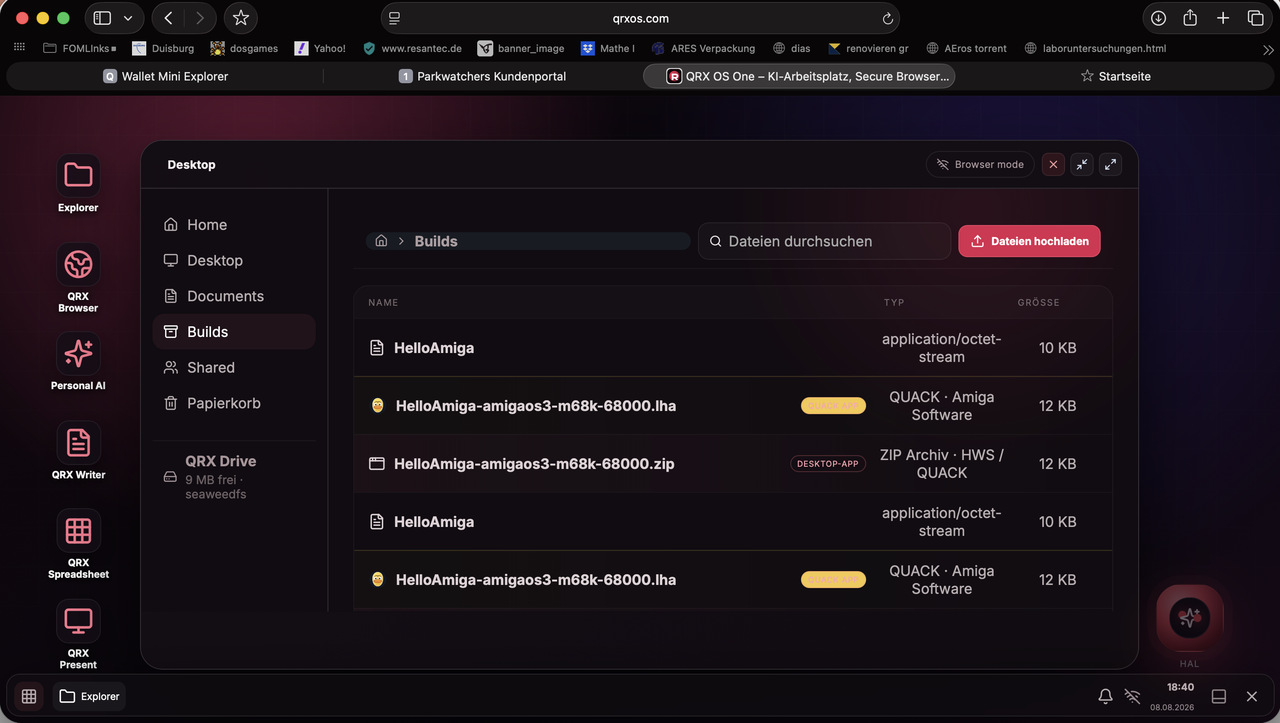Click the Safari reload page icon
The width and height of the screenshot is (1280, 723).
(887, 18)
